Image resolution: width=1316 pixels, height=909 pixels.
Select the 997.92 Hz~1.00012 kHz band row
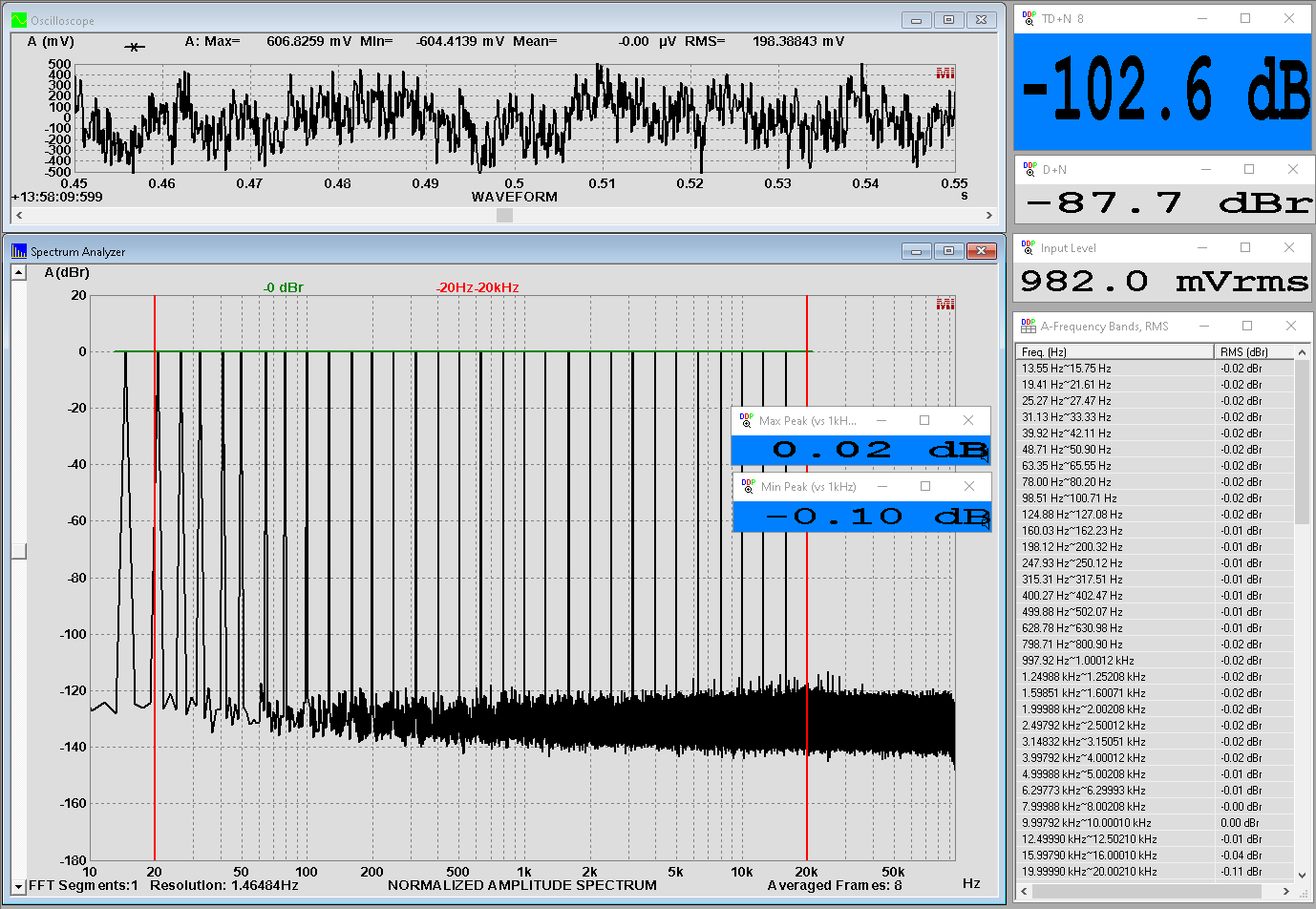(1156, 661)
